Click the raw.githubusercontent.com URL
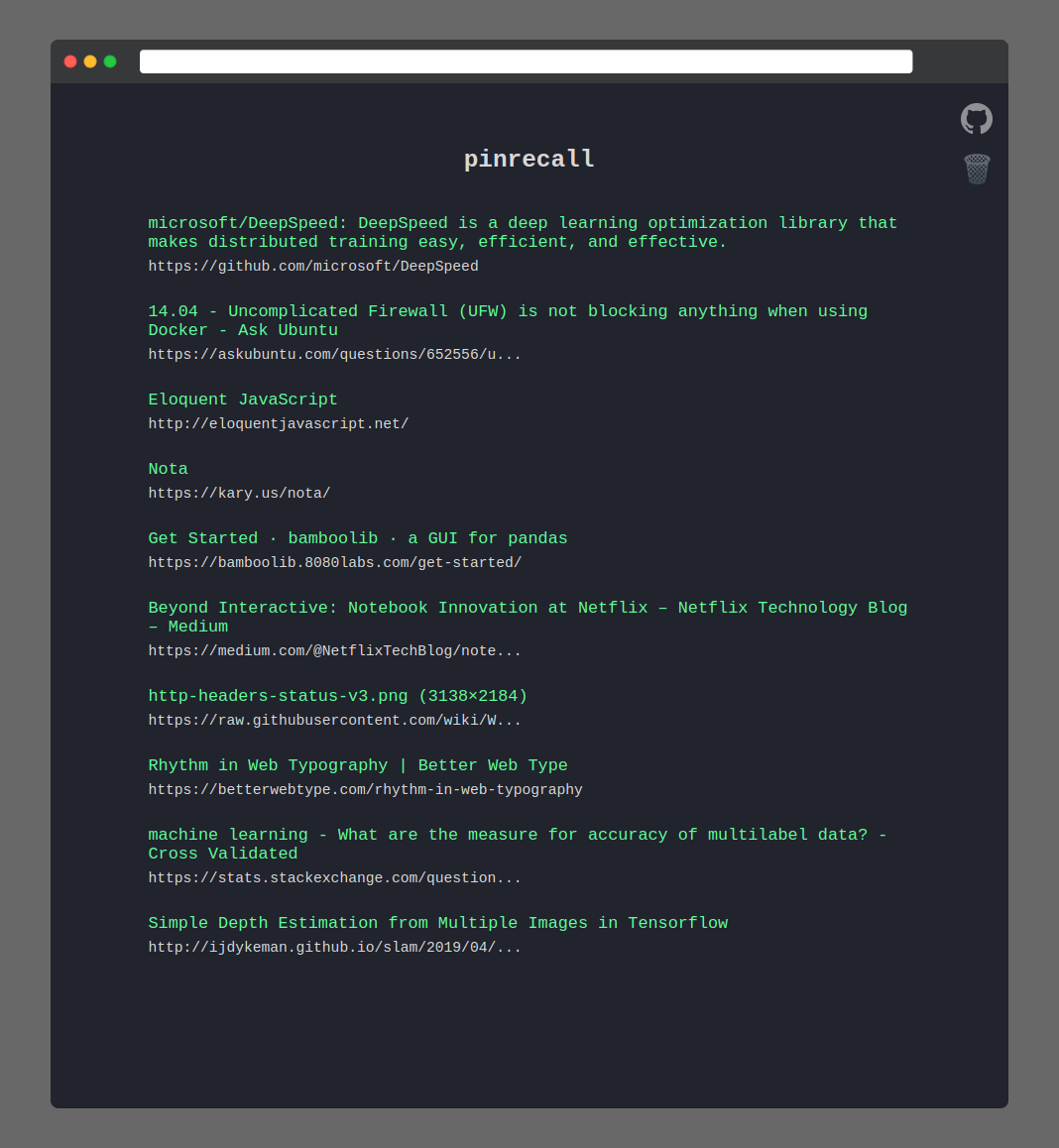Screen dimensions: 1059x1148 pyautogui.click(x=335, y=721)
